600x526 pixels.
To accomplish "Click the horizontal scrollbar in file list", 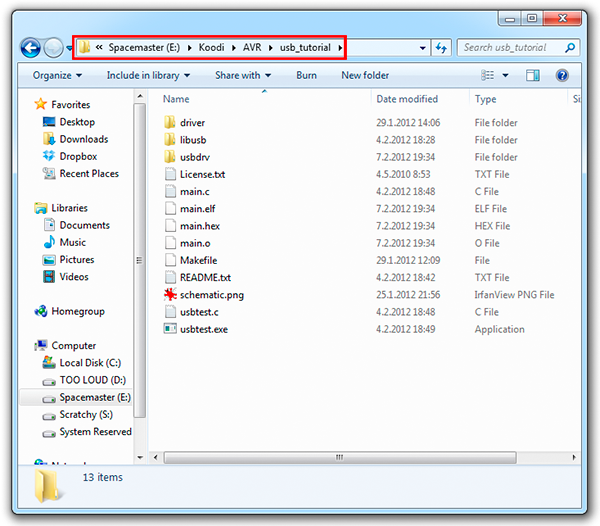I will 340,458.
